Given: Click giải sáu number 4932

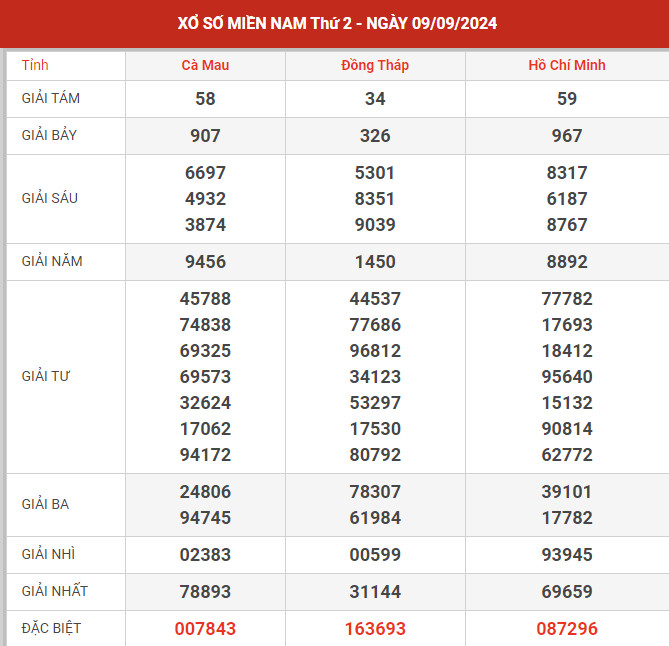Looking at the screenshot, I should [205, 199].
